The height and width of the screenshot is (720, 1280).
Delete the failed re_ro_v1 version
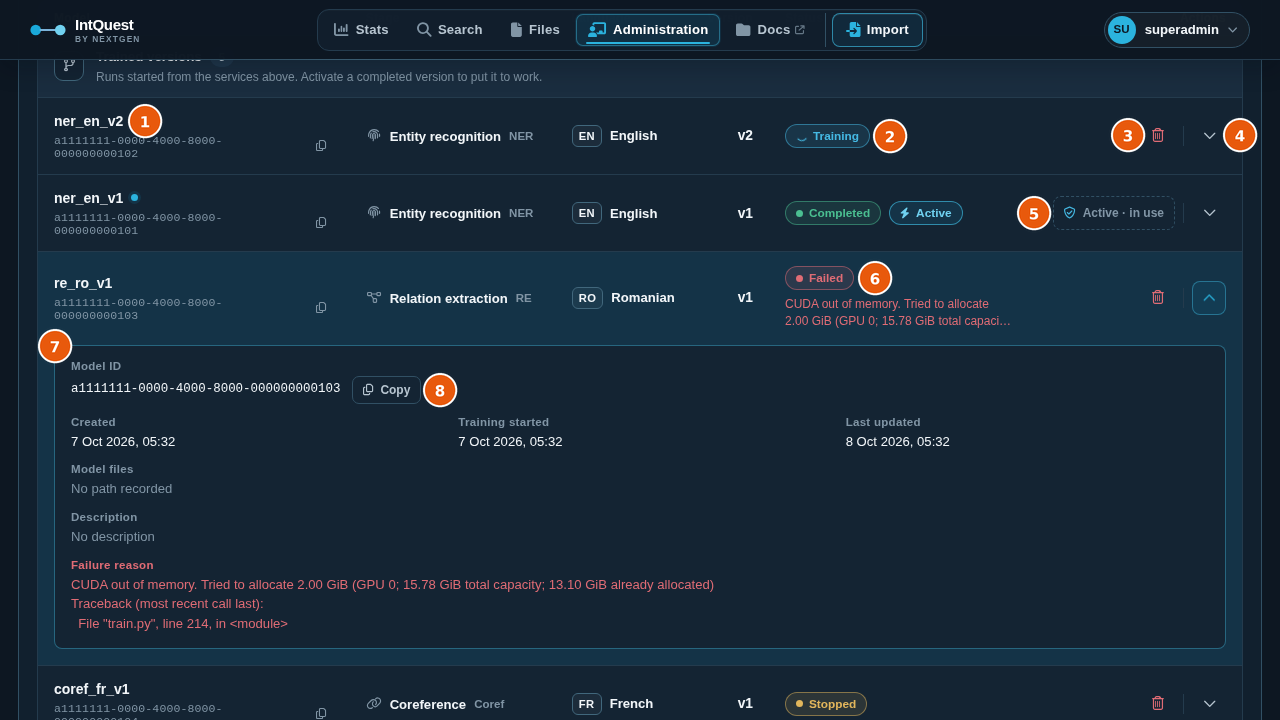[1158, 297]
